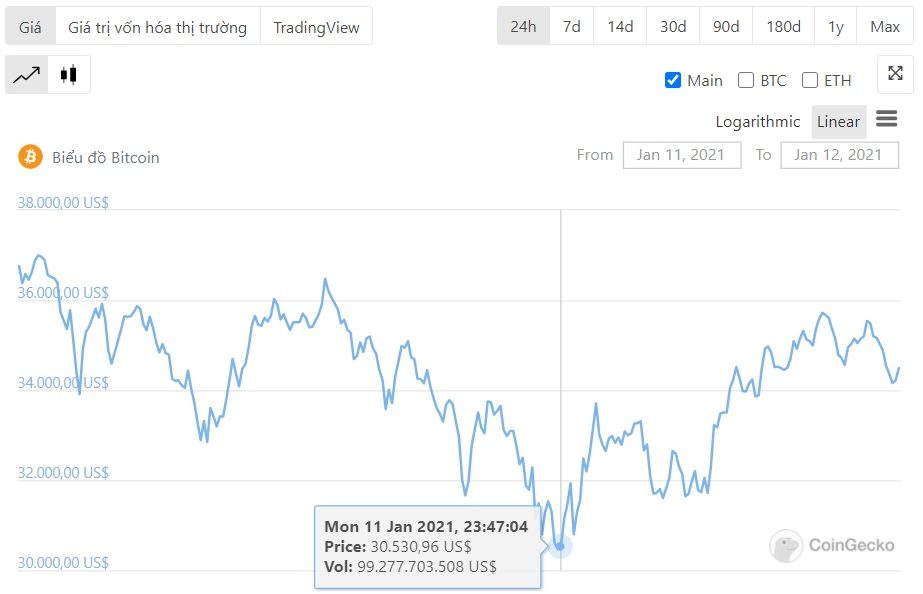
Task: Click the highlighted price point marker
Action: coord(560,546)
